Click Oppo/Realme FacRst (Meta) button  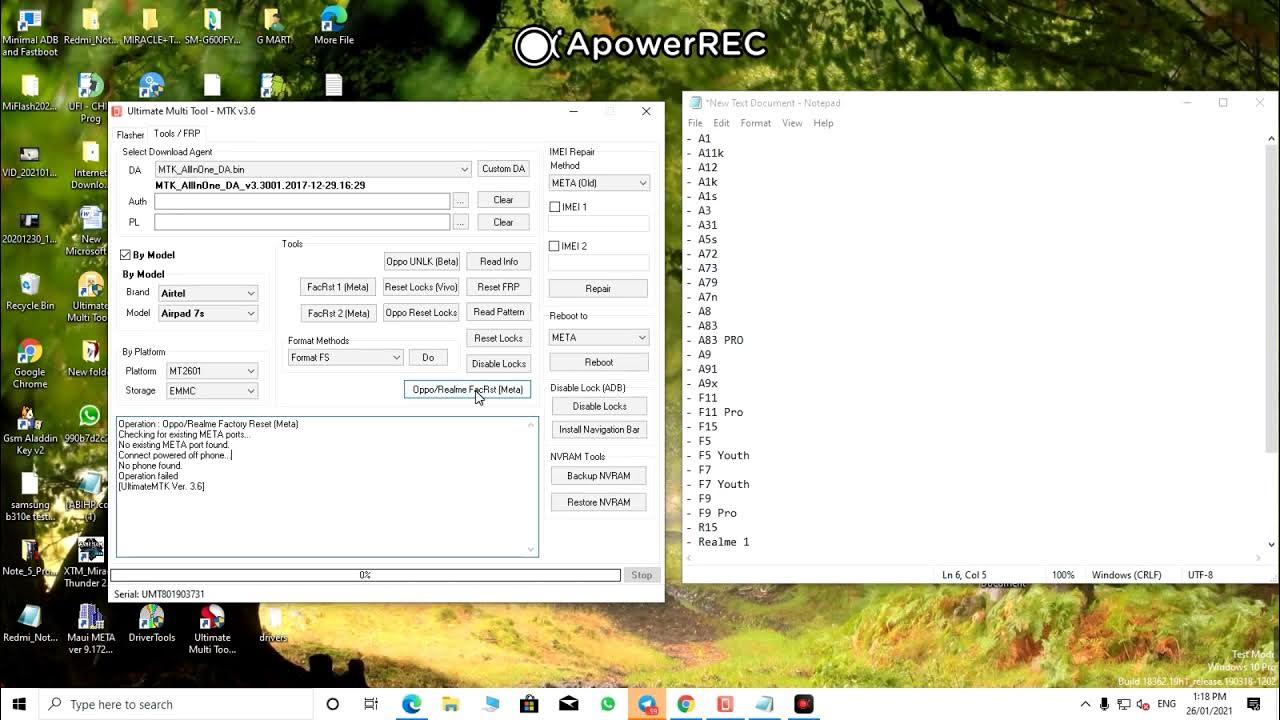pos(467,389)
